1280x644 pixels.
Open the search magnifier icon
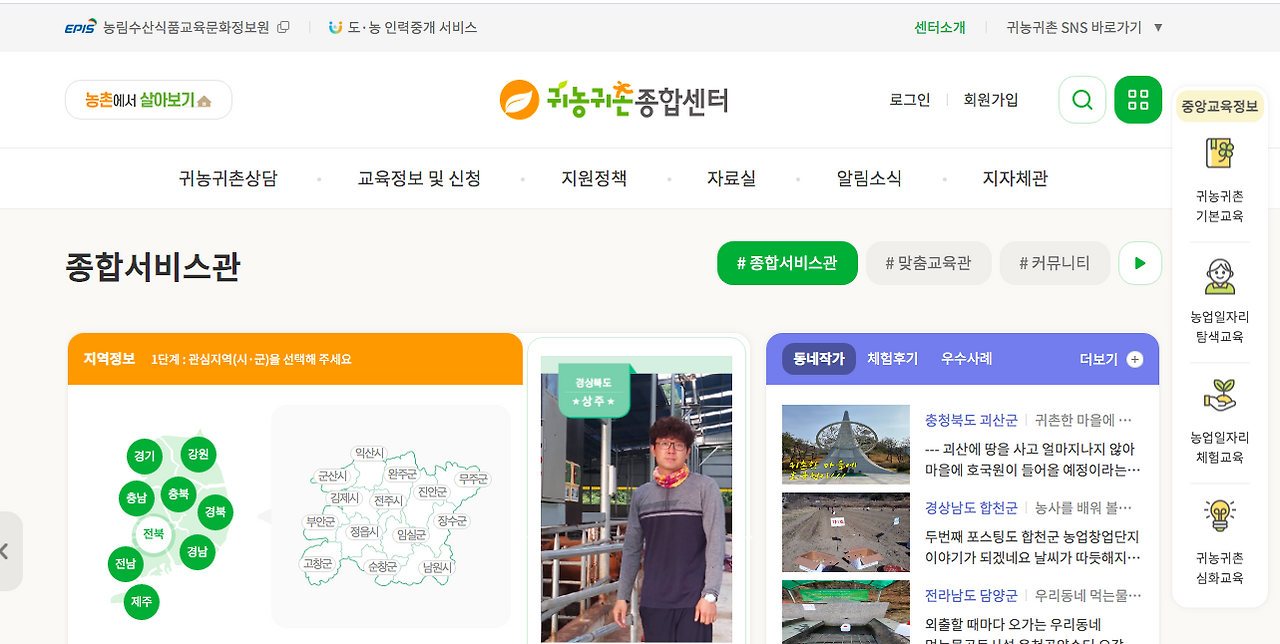click(1082, 99)
